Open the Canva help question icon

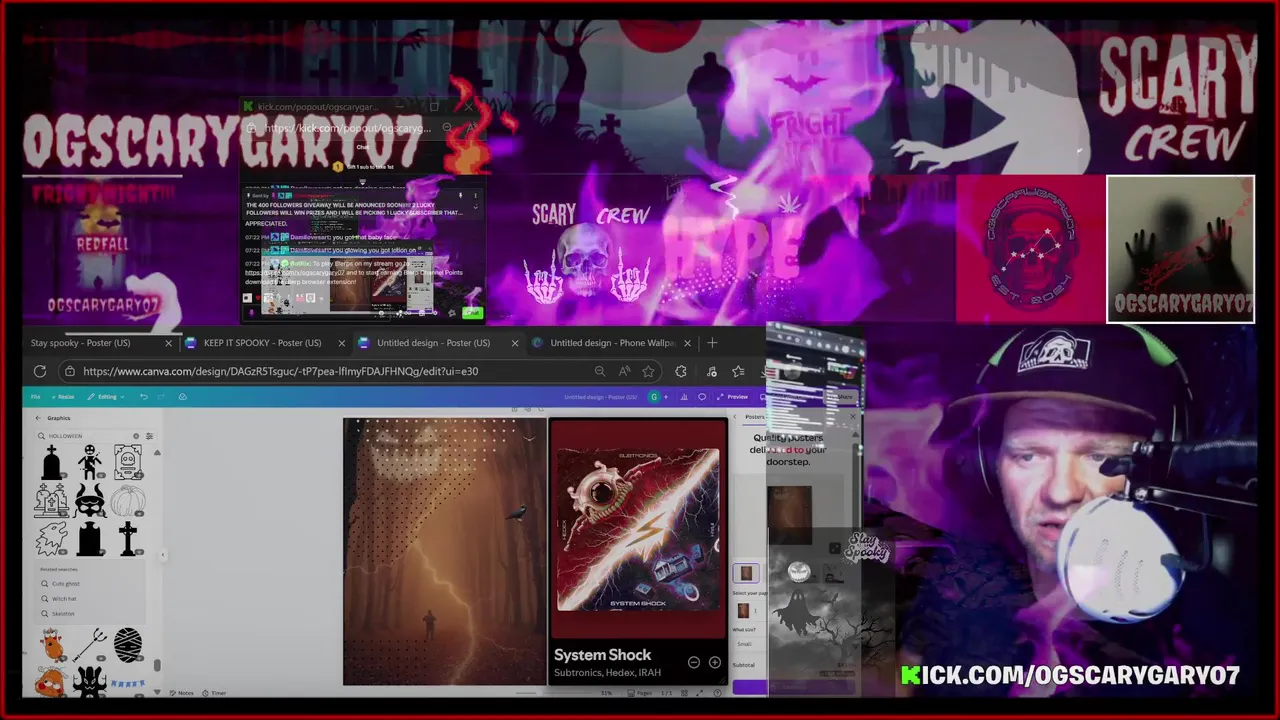[x=717, y=693]
